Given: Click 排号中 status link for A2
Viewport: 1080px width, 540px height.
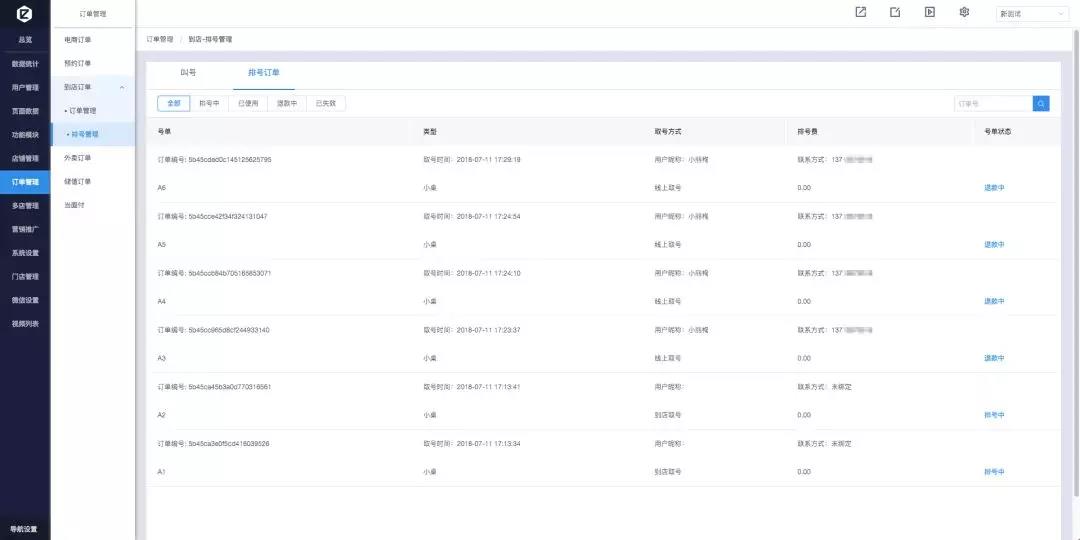Looking at the screenshot, I should coord(994,415).
